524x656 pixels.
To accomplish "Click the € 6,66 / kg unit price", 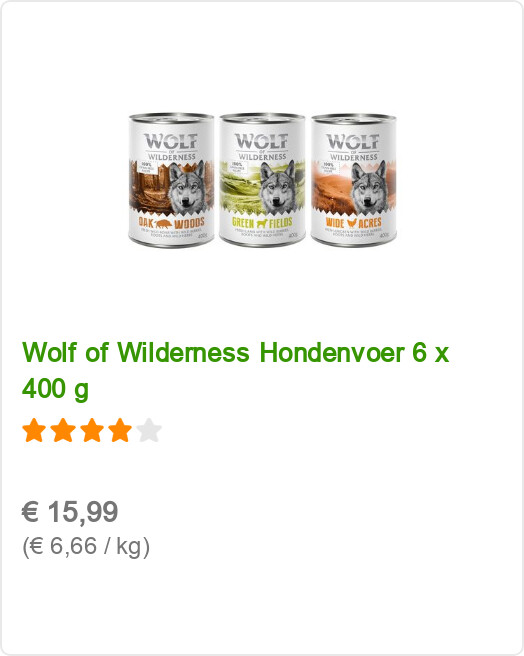I will 86,547.
